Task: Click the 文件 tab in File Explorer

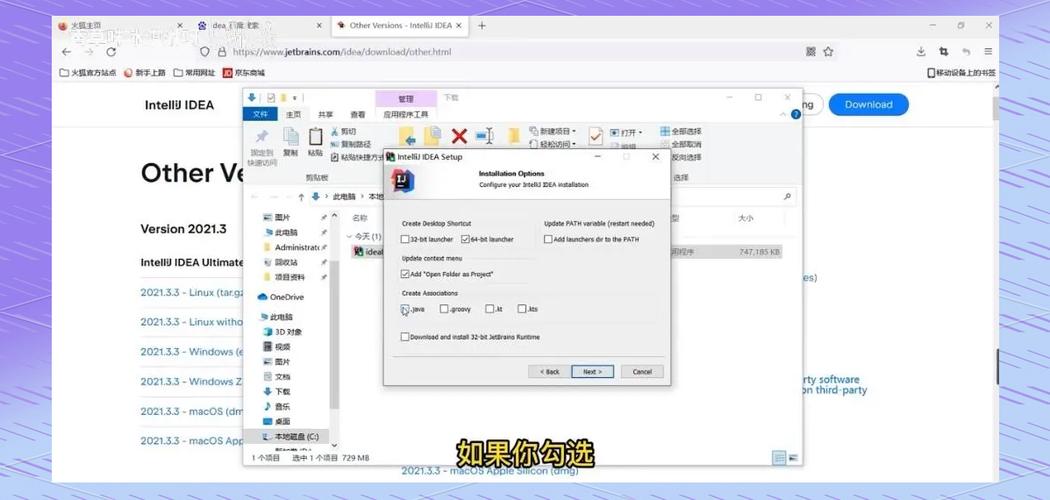Action: pos(260,114)
